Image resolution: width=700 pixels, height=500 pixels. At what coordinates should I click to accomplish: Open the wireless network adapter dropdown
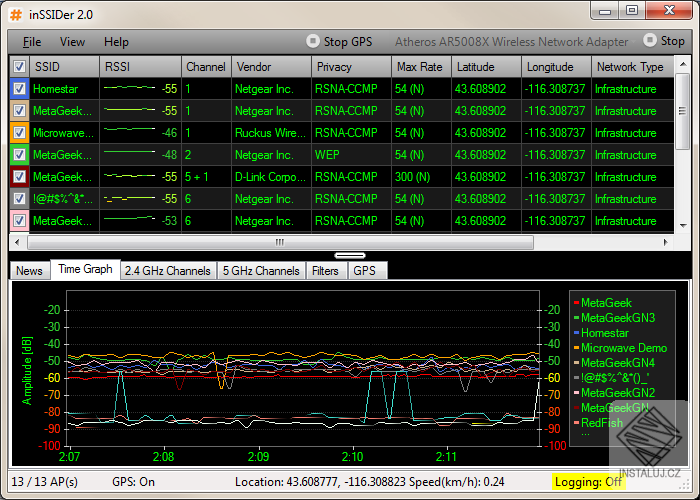515,42
